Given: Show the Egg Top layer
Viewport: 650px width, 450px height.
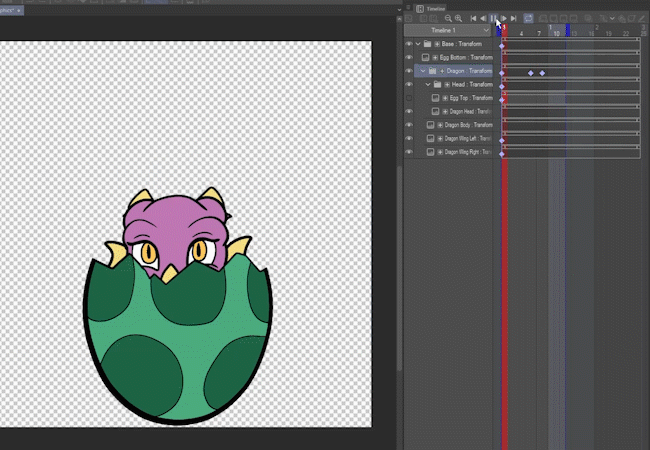Looking at the screenshot, I should point(409,98).
